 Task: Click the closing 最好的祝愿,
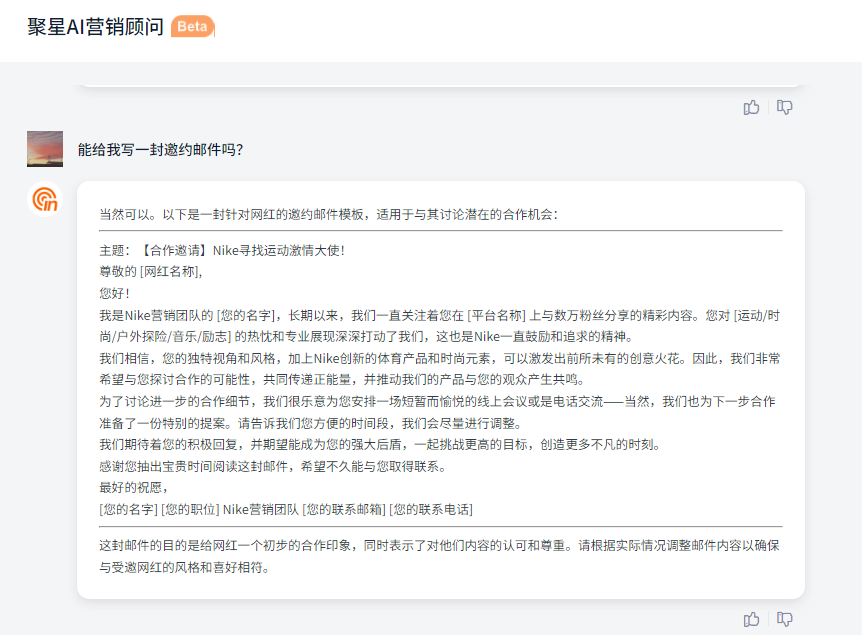(x=133, y=488)
